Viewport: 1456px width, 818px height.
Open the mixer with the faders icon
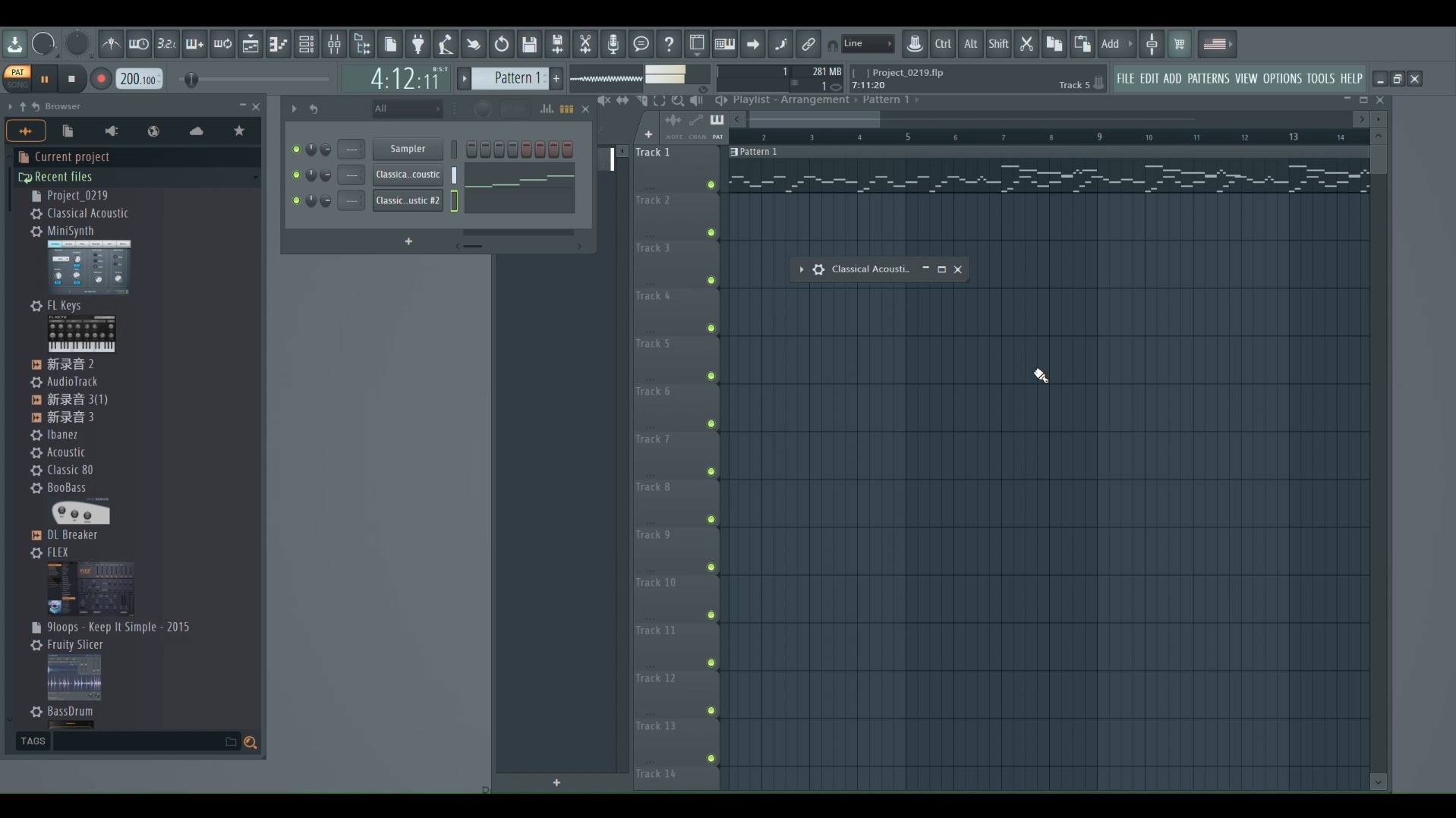(x=334, y=44)
